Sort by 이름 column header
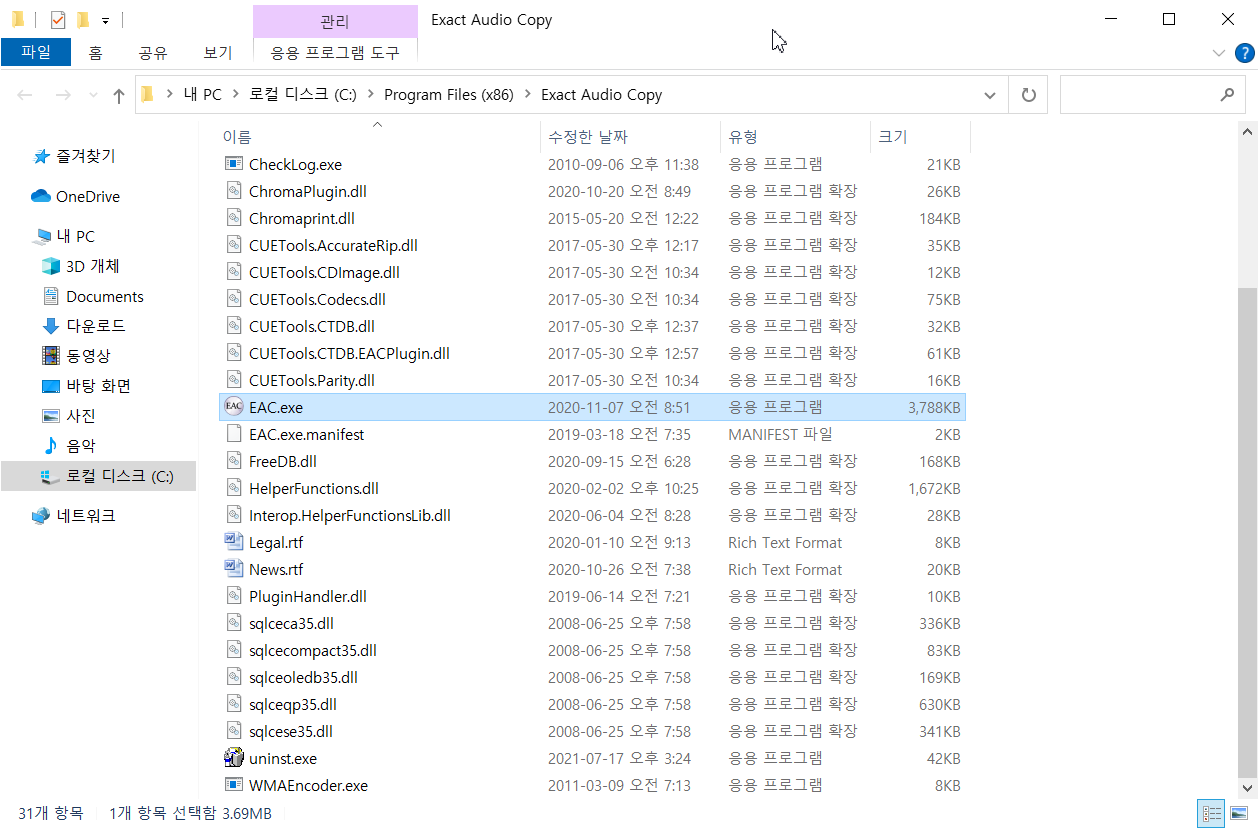The image size is (1259, 829). click(x=378, y=136)
